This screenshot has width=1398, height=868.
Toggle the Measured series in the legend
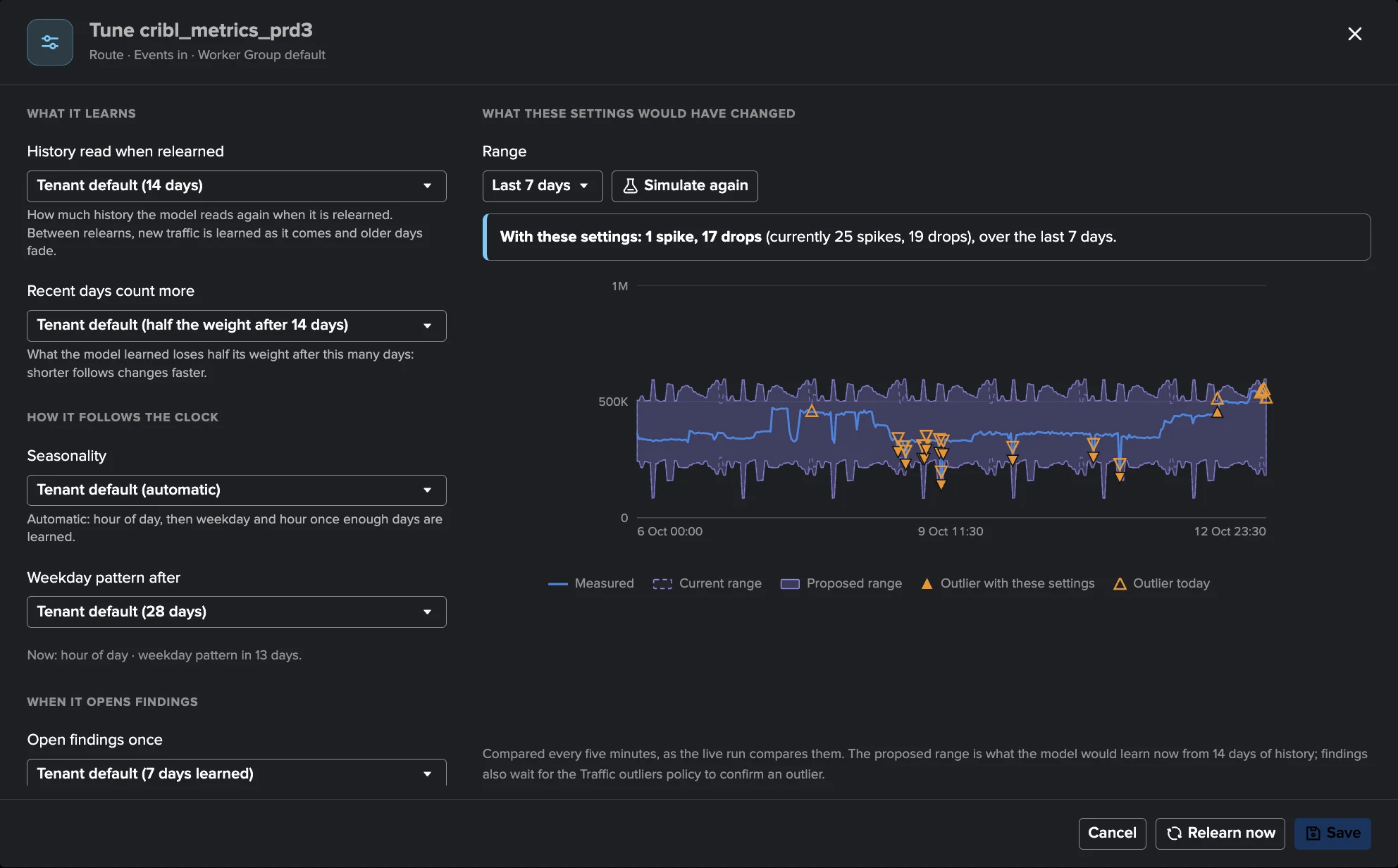point(591,583)
